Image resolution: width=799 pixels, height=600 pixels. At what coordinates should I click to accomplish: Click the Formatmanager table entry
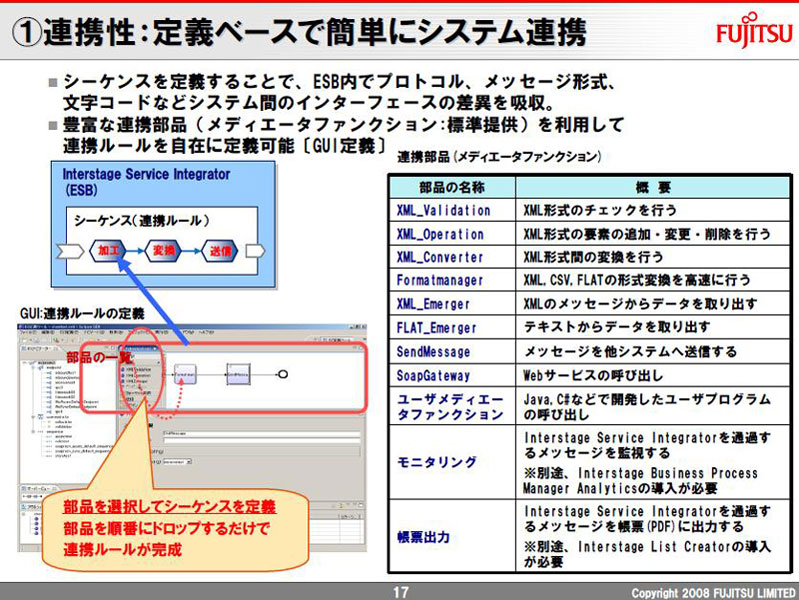point(439,281)
